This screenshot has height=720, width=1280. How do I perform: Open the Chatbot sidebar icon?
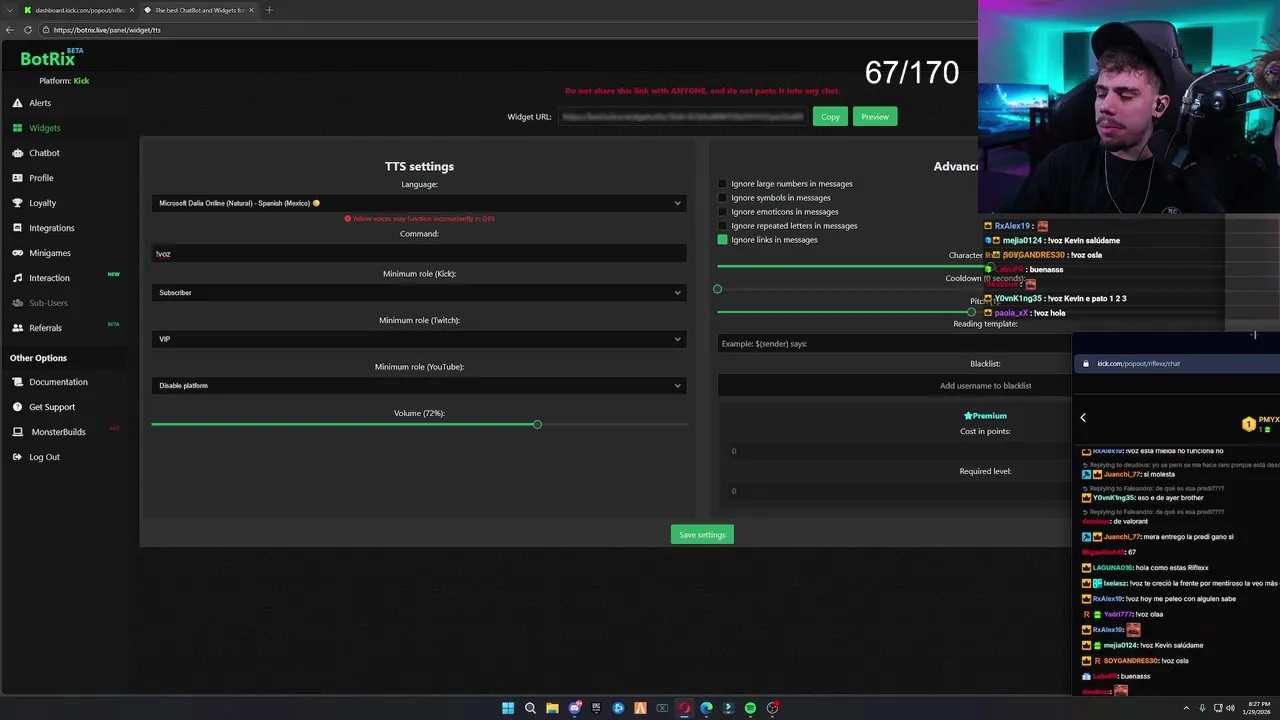18,153
